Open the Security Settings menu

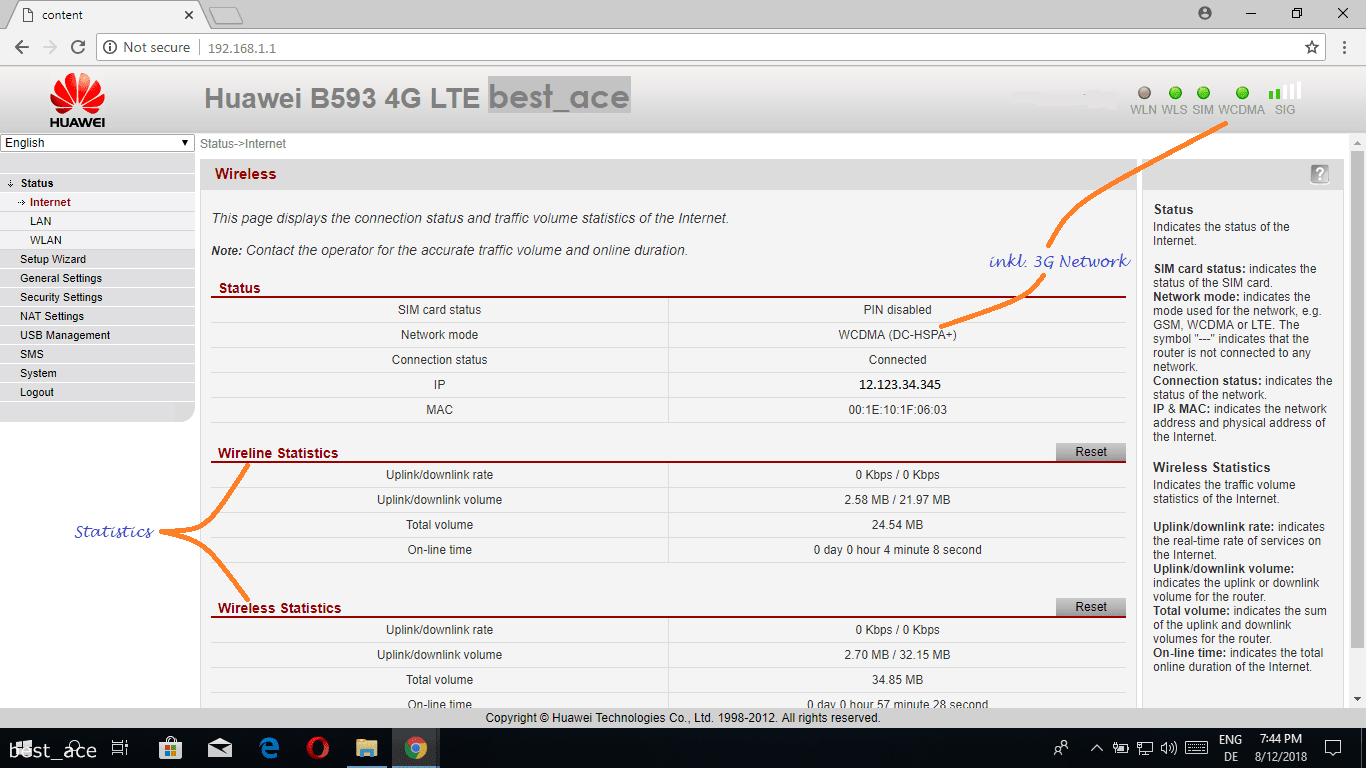pyautogui.click(x=61, y=297)
